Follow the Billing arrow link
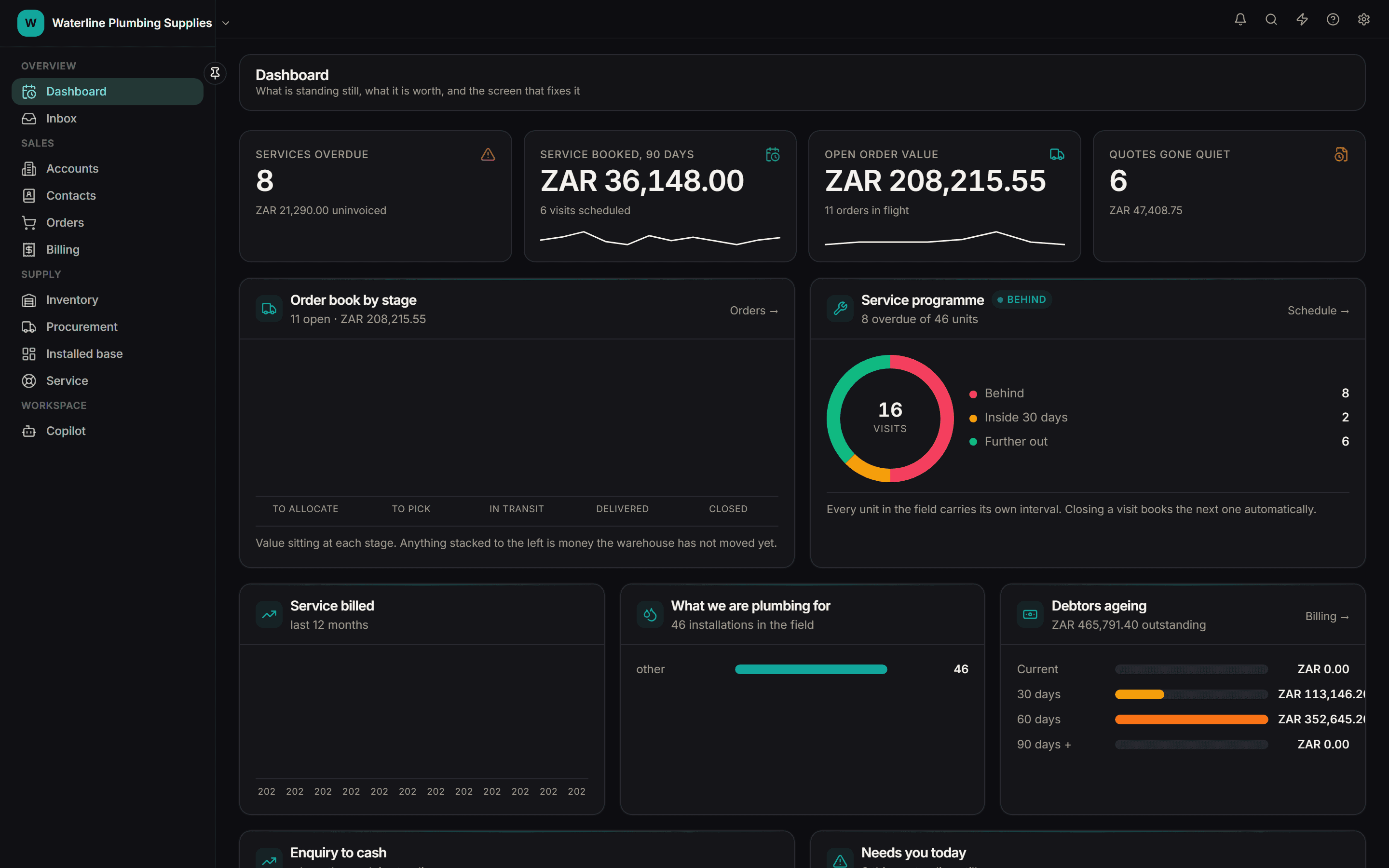This screenshot has height=868, width=1389. click(1327, 616)
